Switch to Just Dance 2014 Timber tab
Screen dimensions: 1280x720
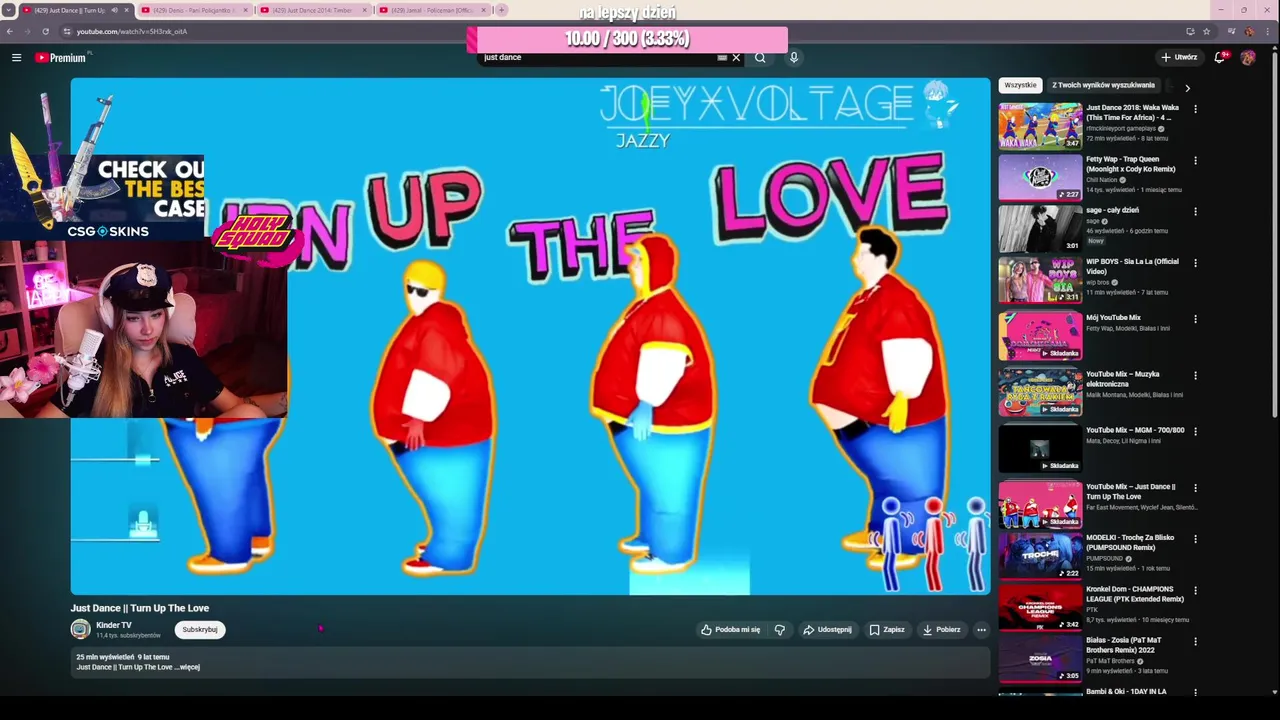(313, 10)
